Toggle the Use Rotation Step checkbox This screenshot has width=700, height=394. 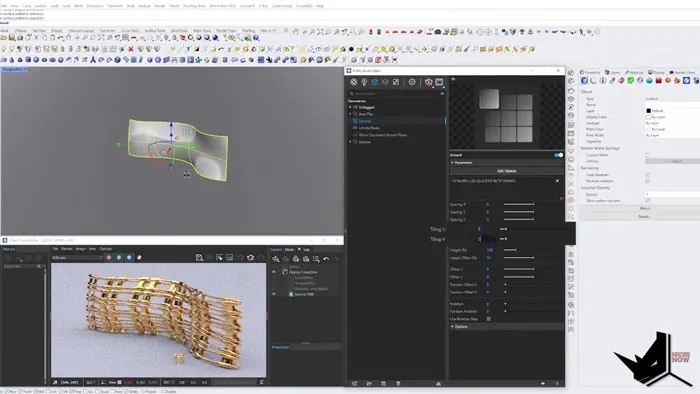488,319
